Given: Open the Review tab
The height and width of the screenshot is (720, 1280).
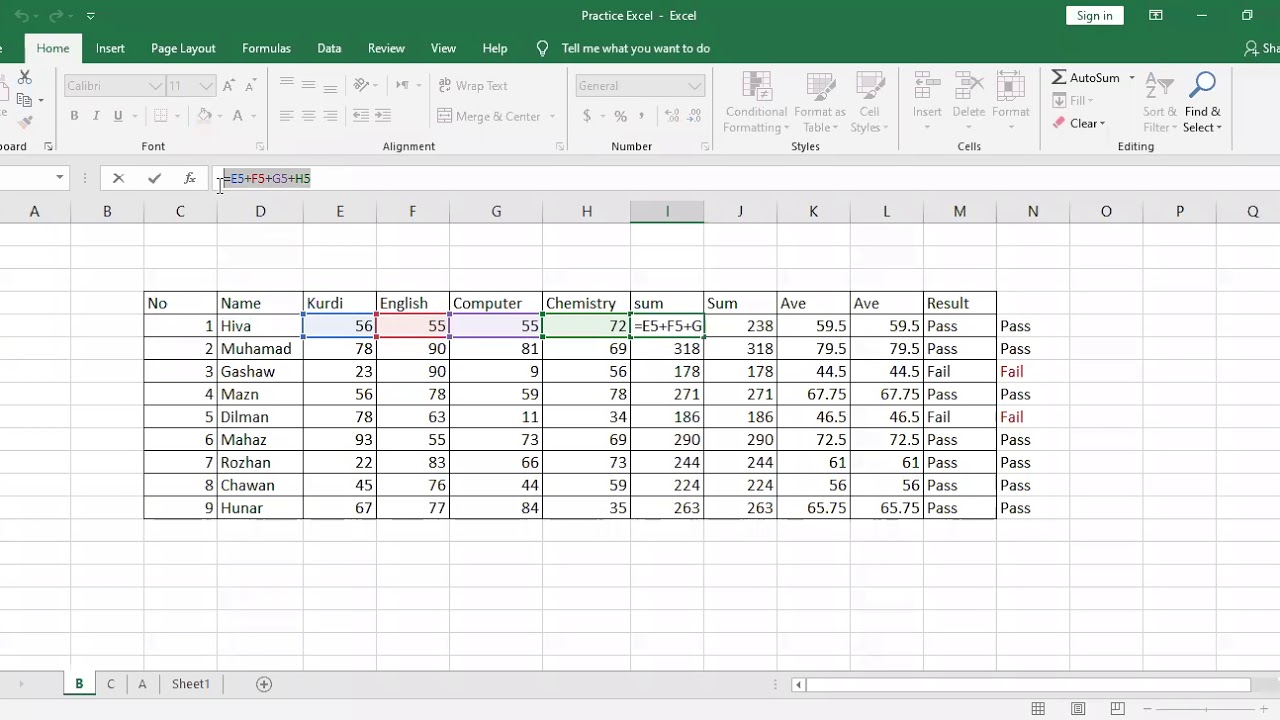Looking at the screenshot, I should pos(386,48).
